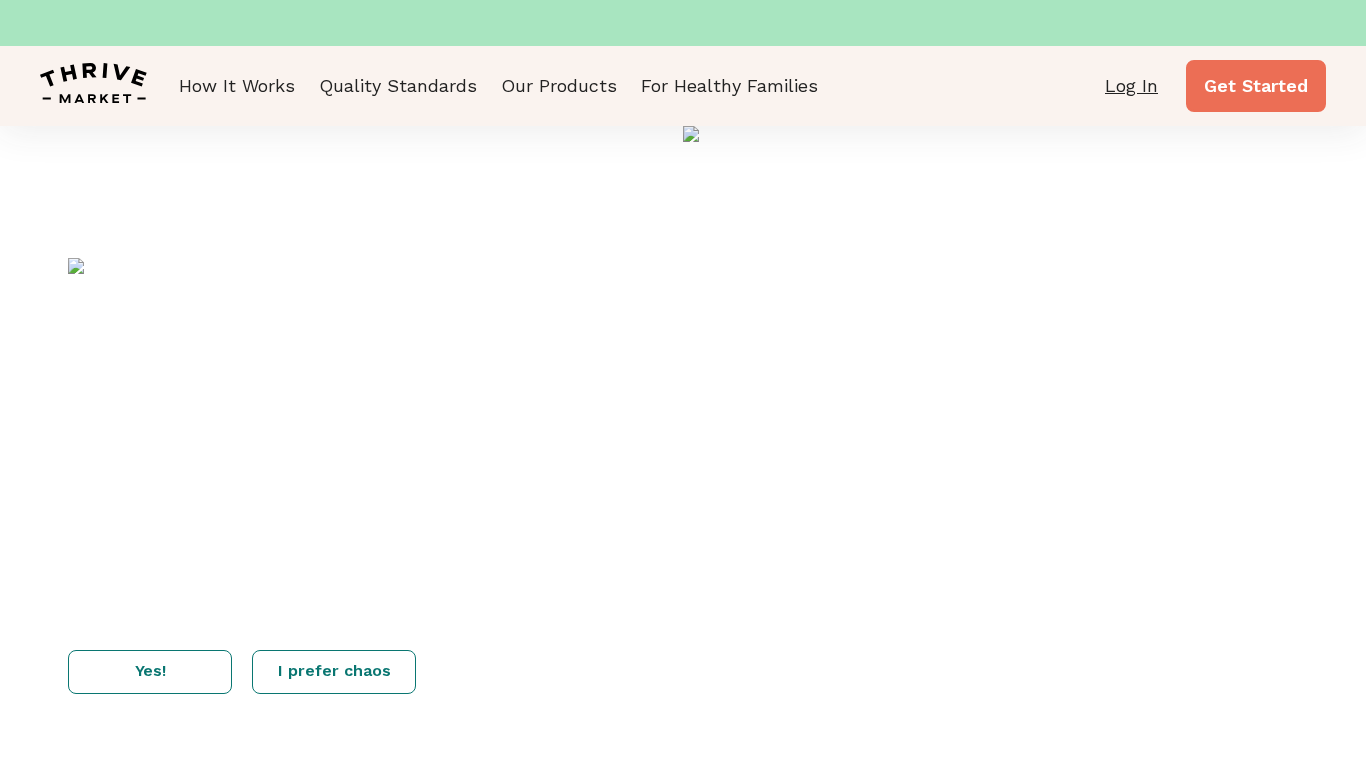Go to Our Products in the navigation

point(559,86)
